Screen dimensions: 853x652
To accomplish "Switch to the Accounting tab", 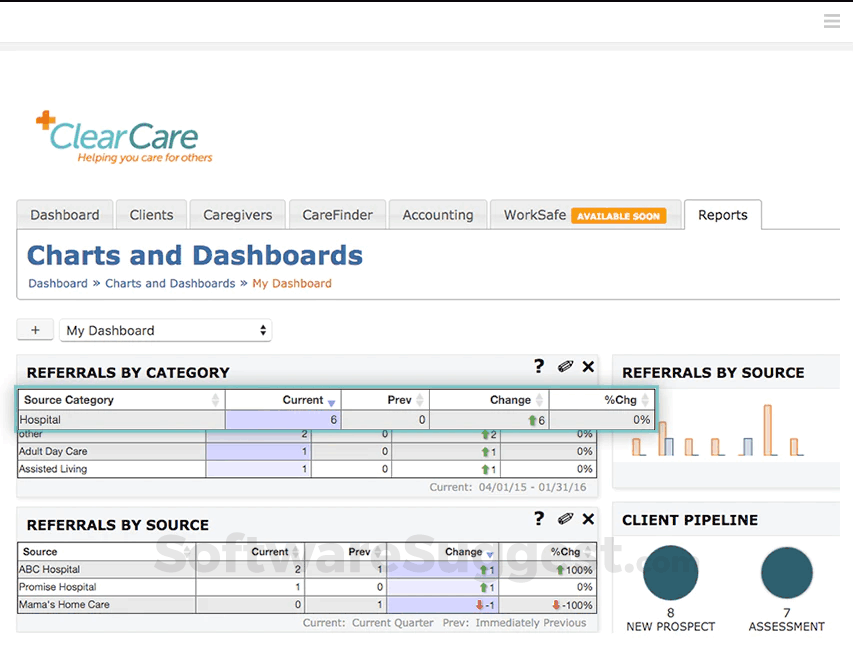I will pos(438,214).
